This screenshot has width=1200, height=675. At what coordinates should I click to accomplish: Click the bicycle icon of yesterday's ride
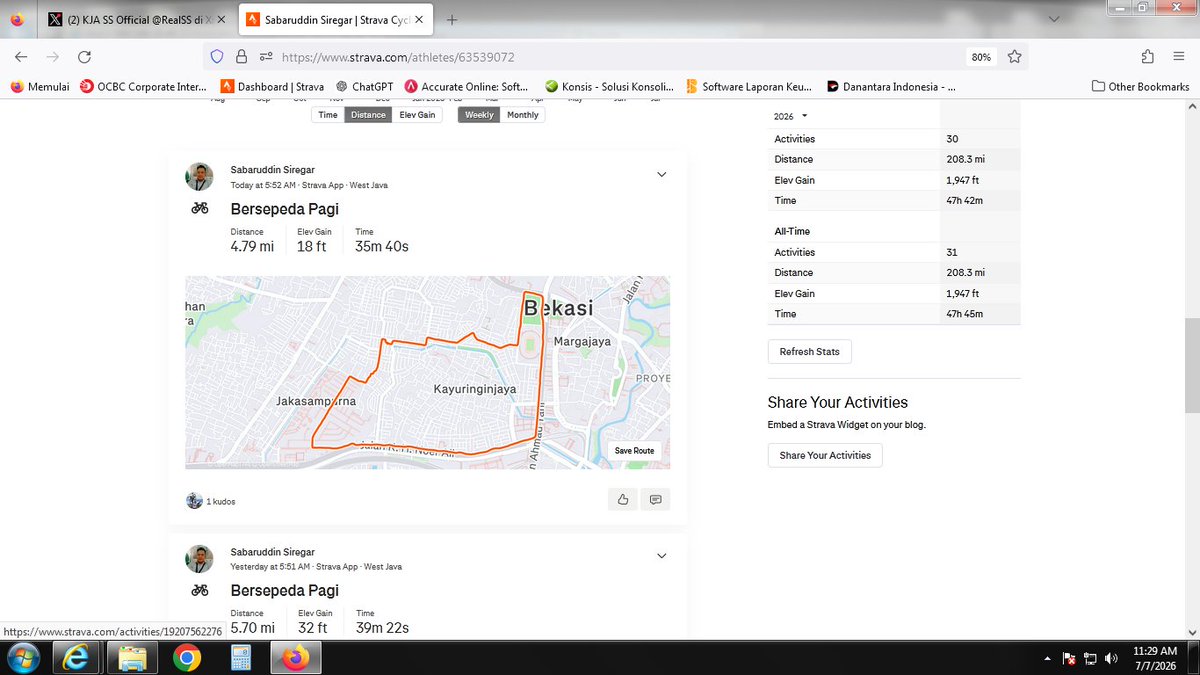tap(200, 590)
